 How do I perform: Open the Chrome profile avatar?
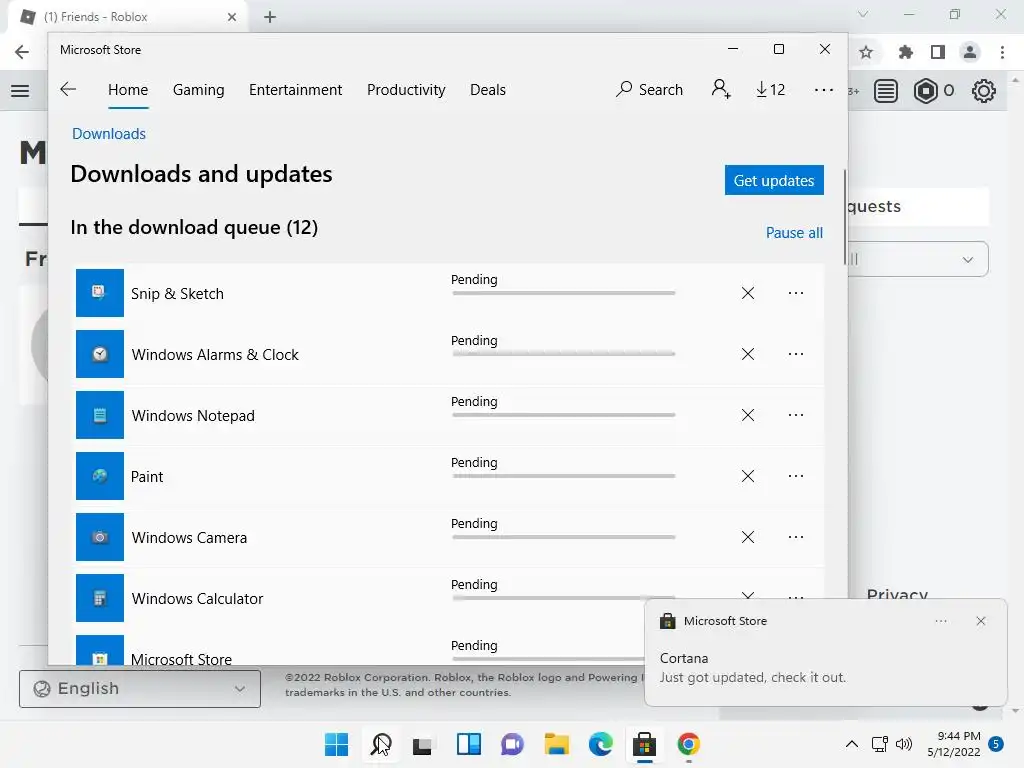(970, 52)
